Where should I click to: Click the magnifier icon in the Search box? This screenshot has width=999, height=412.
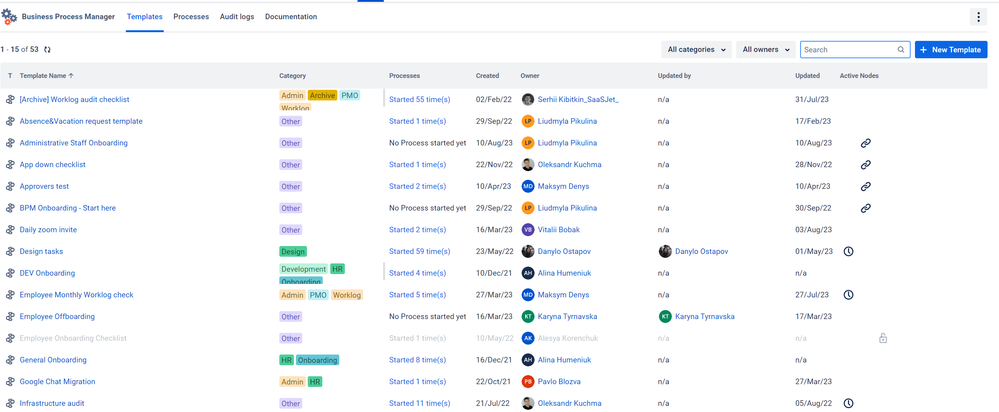click(901, 49)
